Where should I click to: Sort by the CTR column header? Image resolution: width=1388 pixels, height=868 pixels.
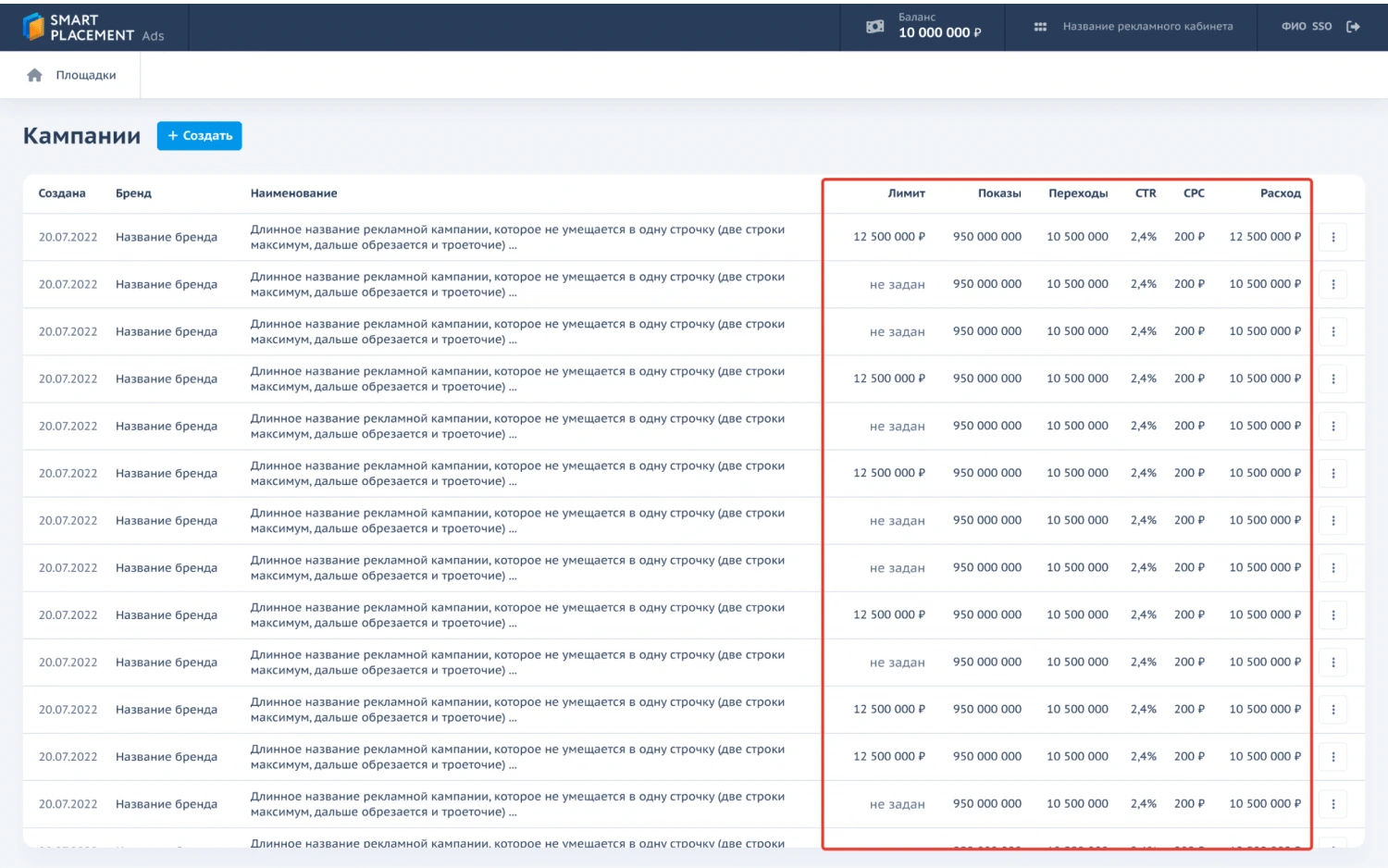click(1146, 193)
